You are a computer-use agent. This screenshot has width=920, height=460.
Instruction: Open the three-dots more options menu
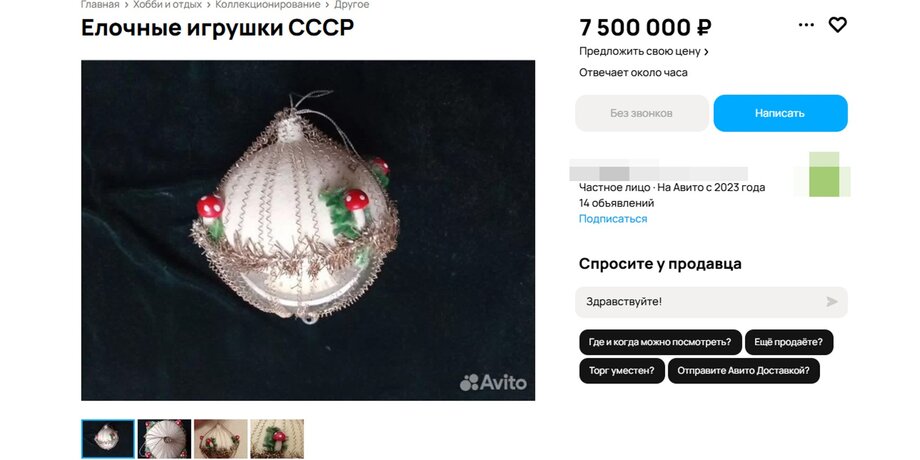pyautogui.click(x=806, y=25)
